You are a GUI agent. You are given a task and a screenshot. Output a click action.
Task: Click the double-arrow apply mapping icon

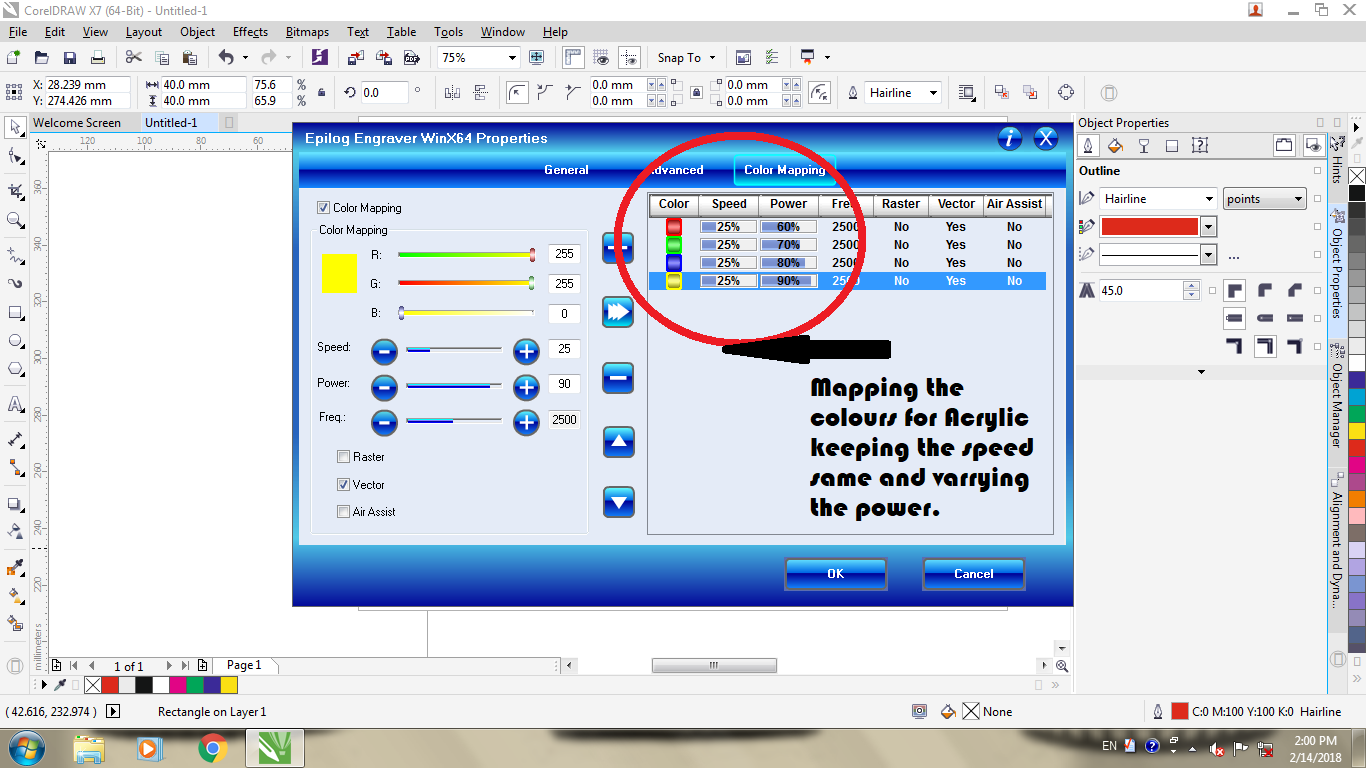tap(618, 313)
